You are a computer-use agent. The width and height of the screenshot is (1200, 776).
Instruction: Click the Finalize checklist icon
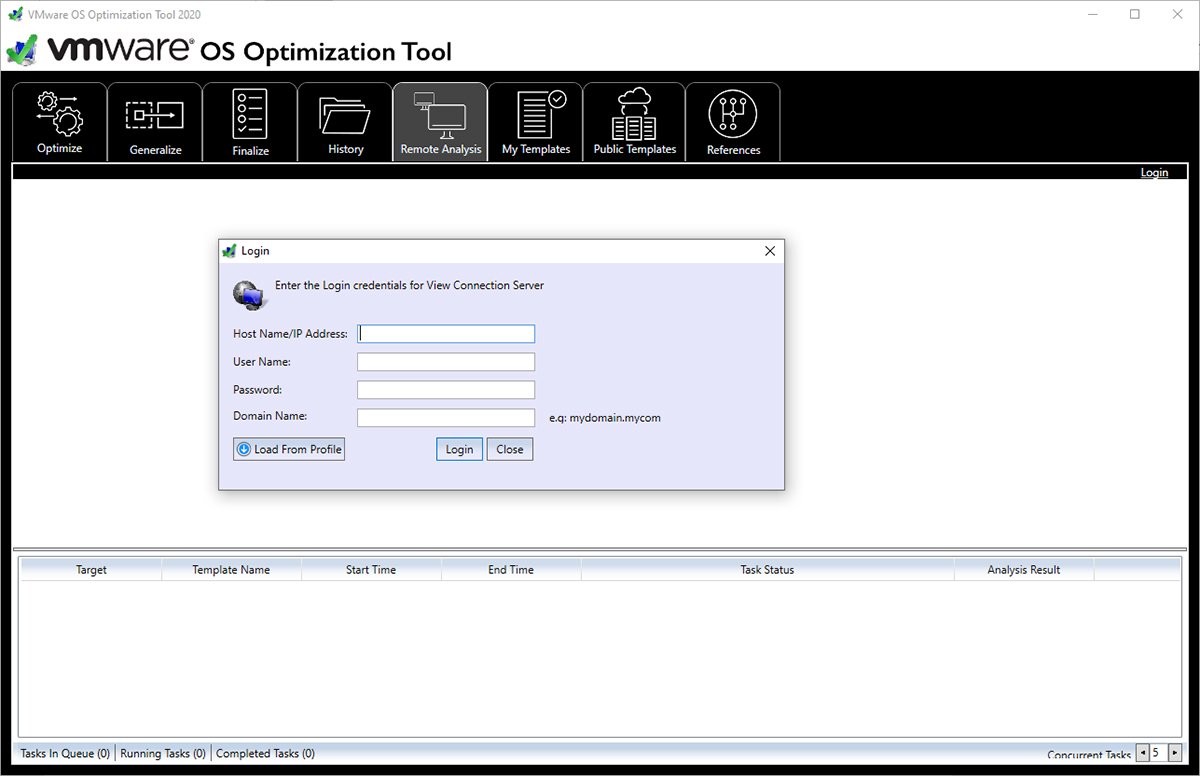click(248, 115)
